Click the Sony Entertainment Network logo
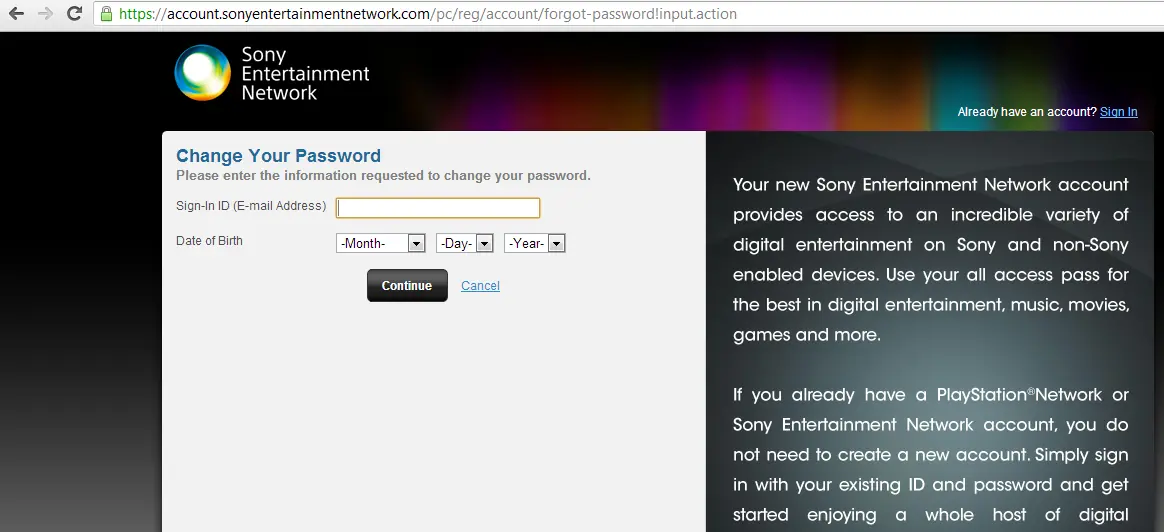This screenshot has height=532, width=1164. (272, 73)
